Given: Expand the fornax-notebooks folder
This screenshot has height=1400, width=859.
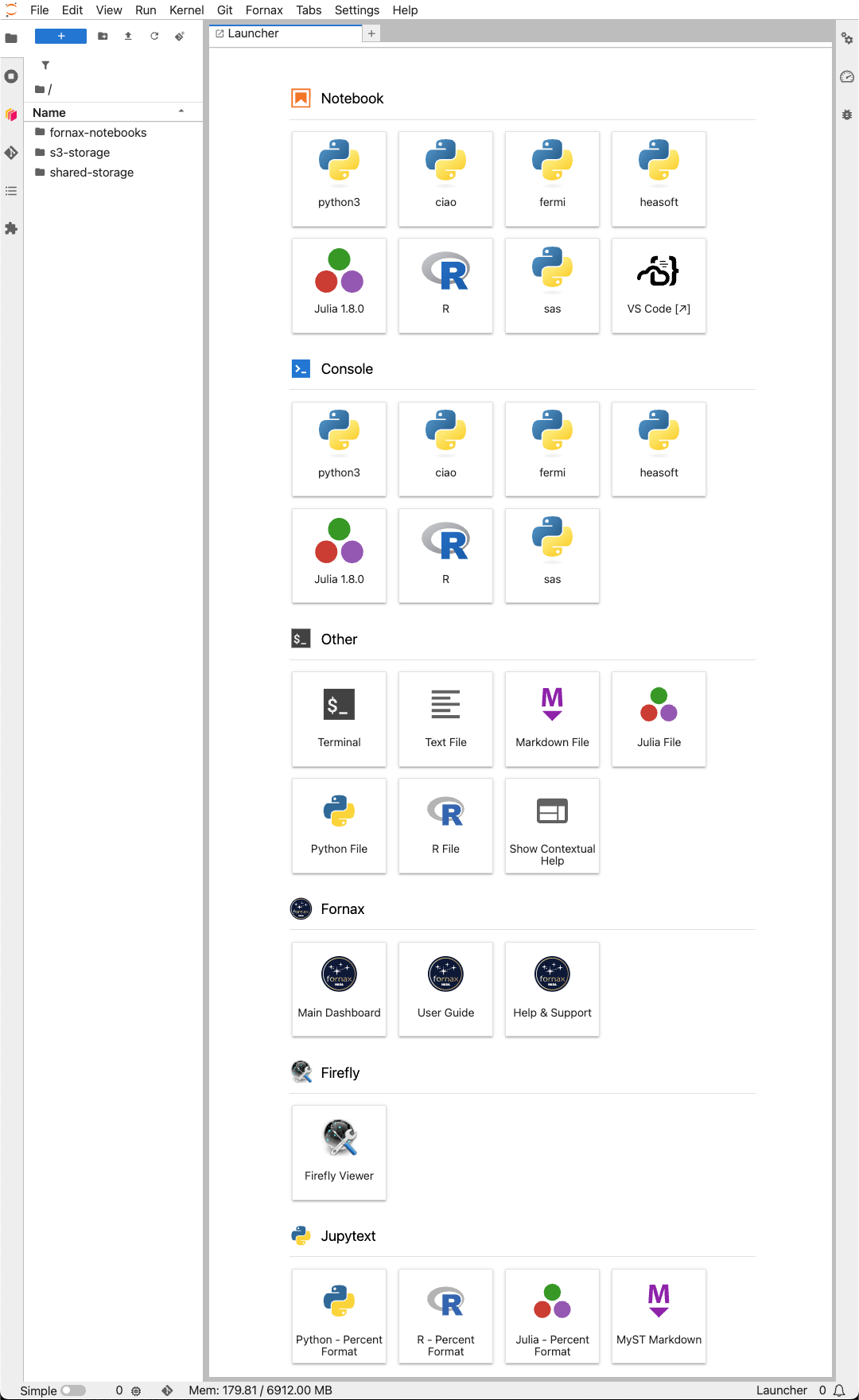Looking at the screenshot, I should click(x=98, y=133).
